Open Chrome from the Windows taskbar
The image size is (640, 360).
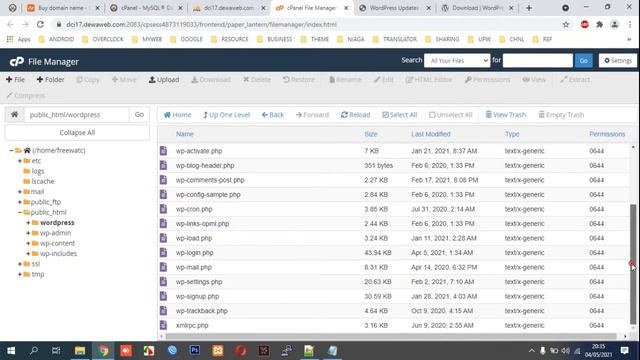pos(103,351)
